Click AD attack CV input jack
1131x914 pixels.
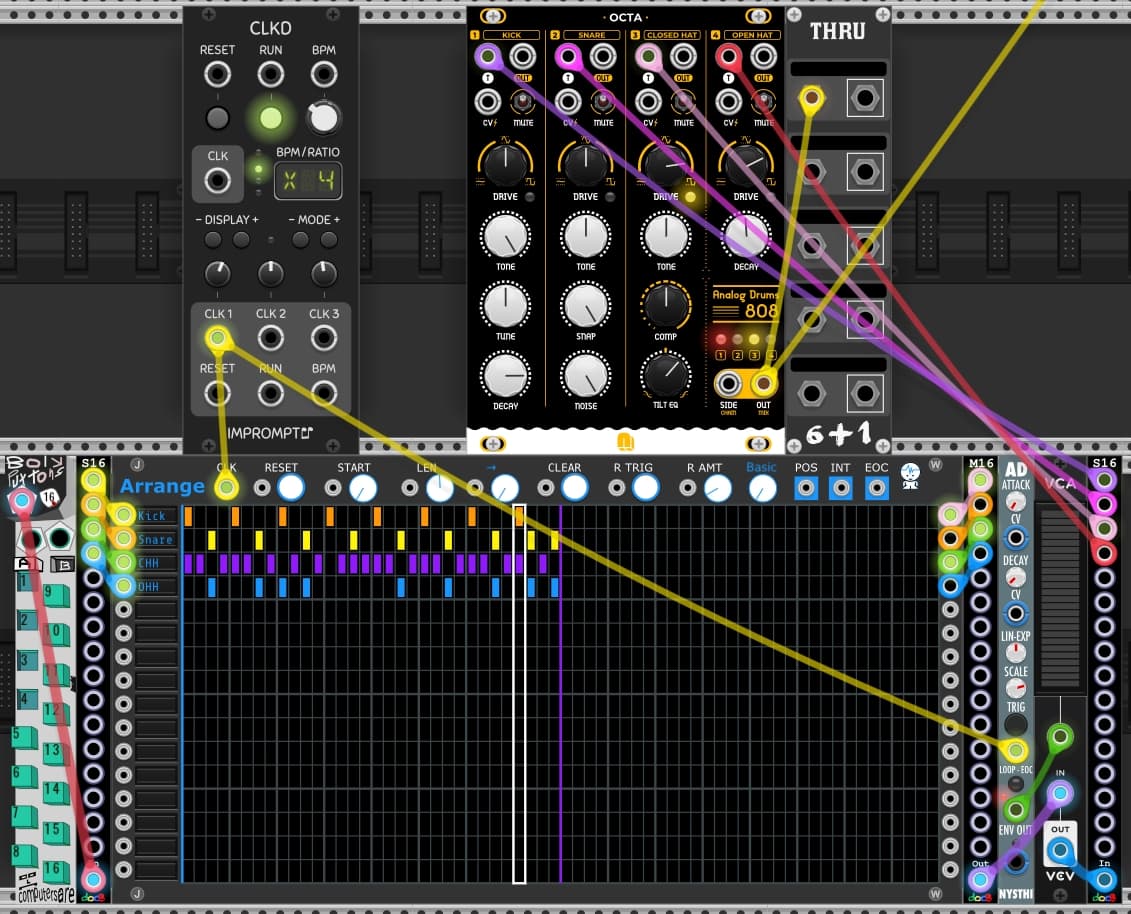tap(1016, 538)
